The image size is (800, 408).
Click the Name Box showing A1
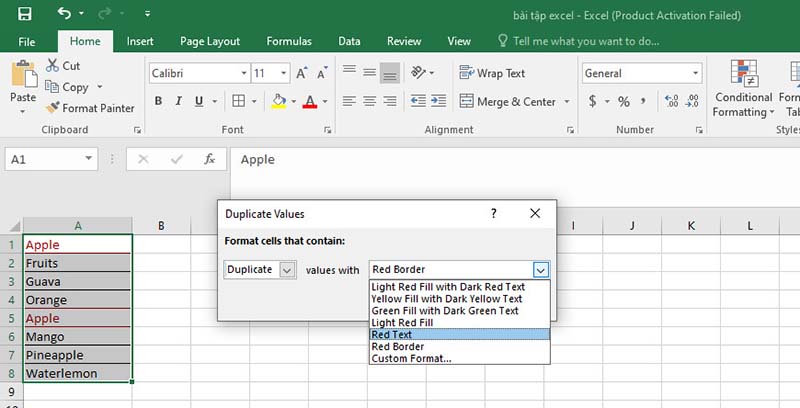51,160
